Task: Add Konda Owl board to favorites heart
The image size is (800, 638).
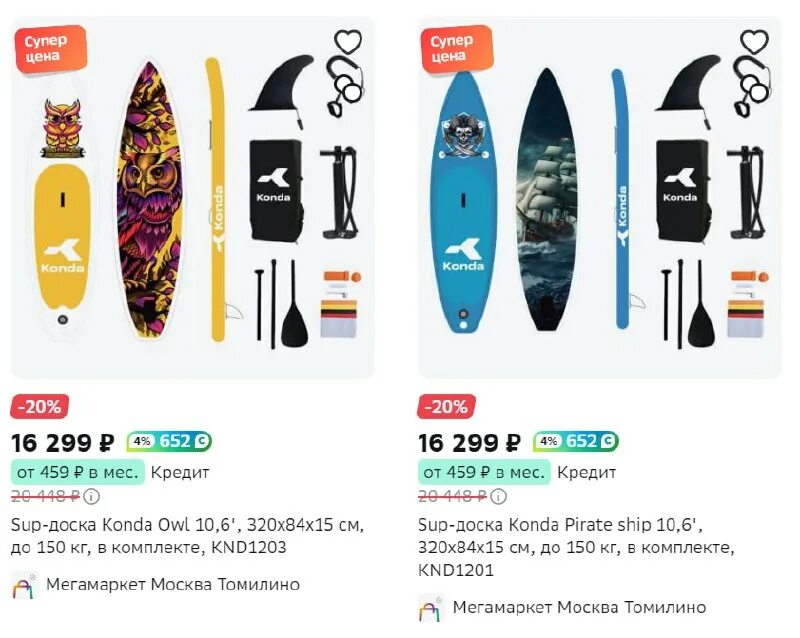Action: [348, 41]
